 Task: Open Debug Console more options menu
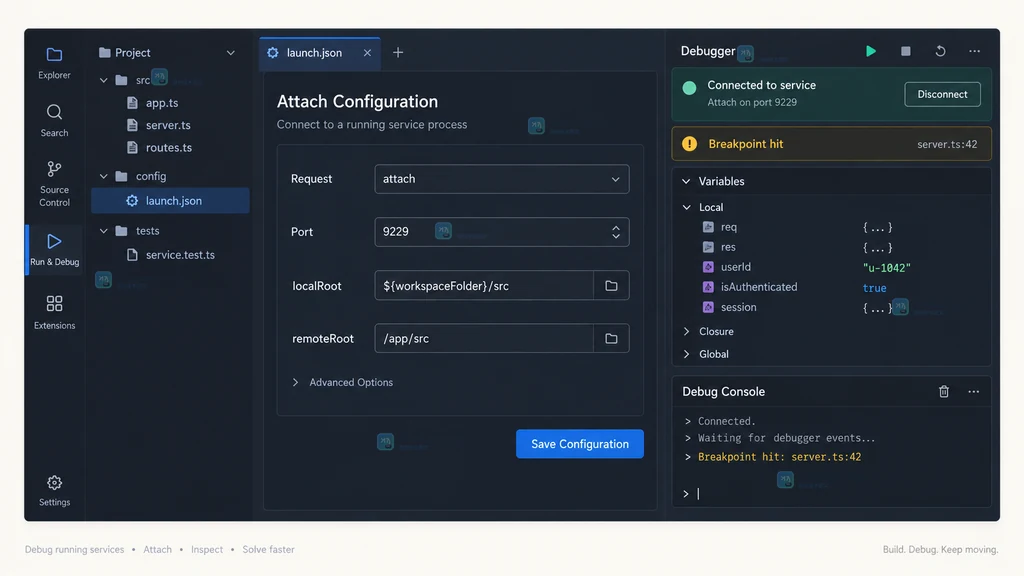coord(974,391)
